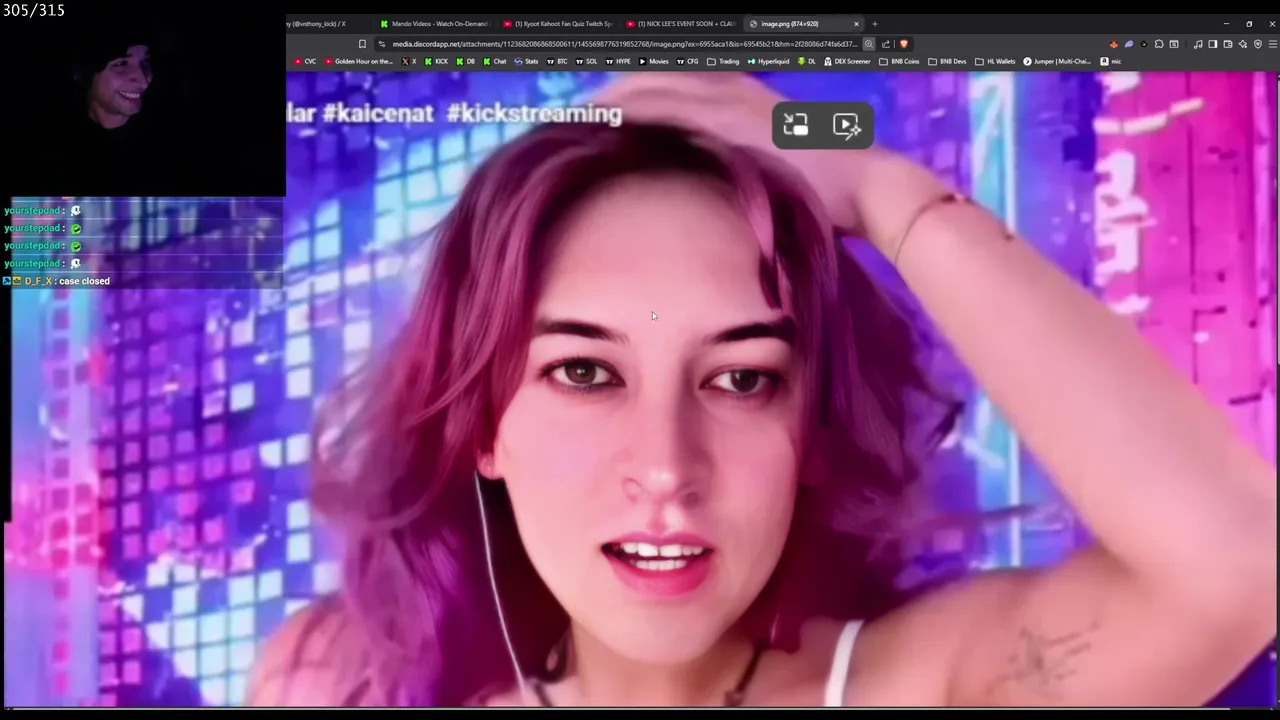Open the Brave VPN shield icon

[1258, 44]
